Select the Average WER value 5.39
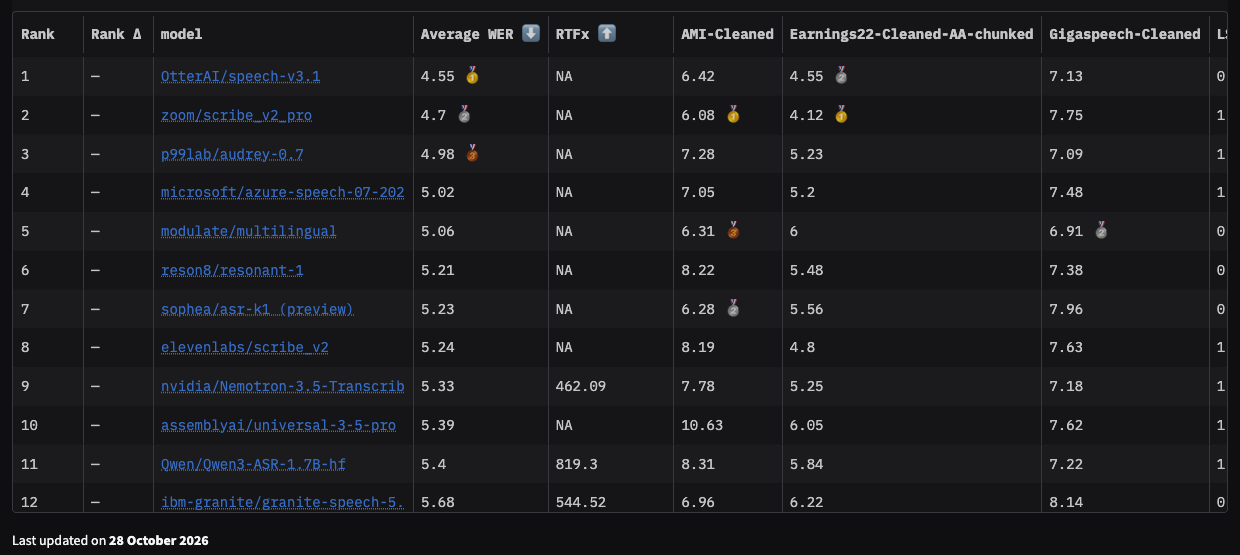Screen dimensions: 1240x555 [438, 425]
